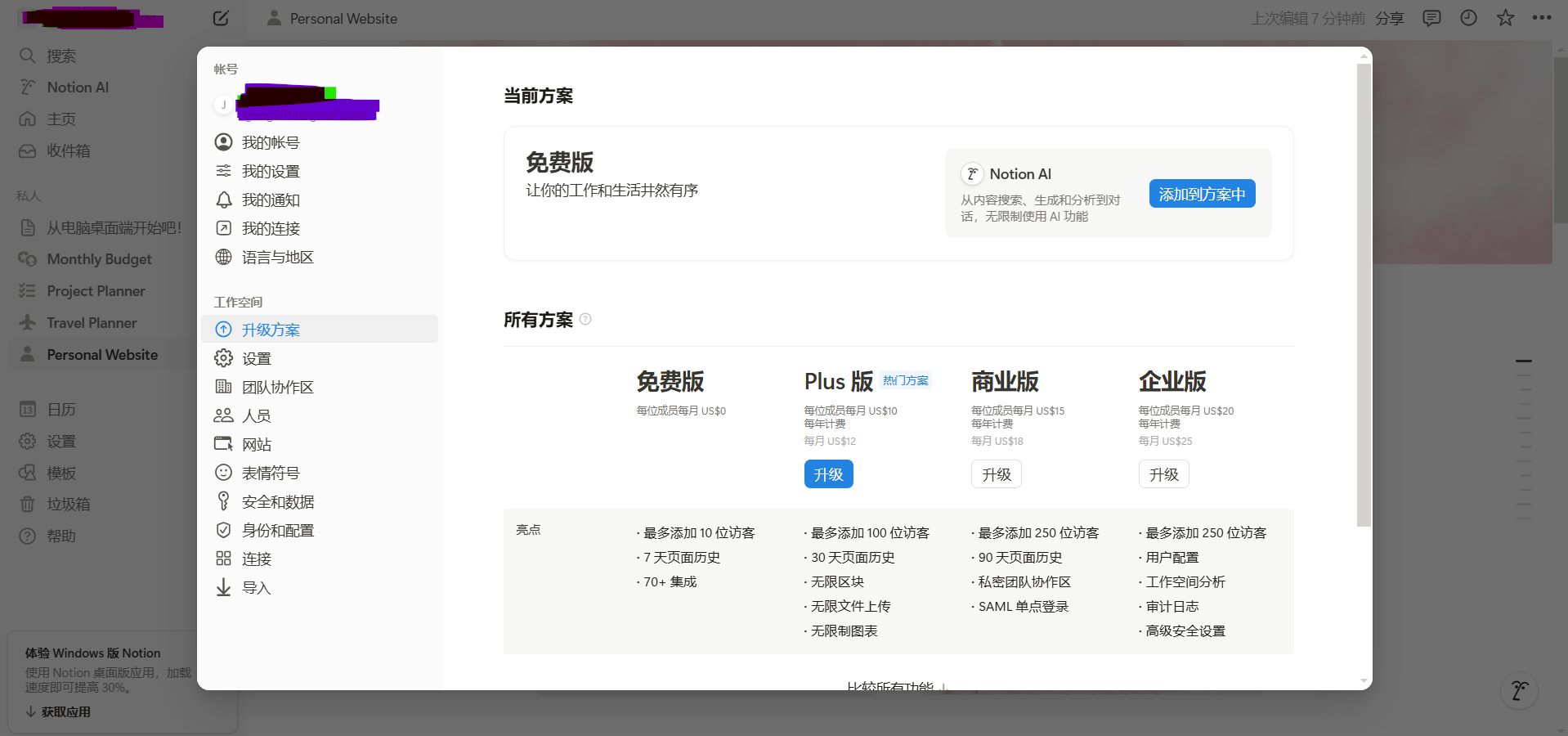The height and width of the screenshot is (736, 1568).
Task: Click 添加到方案中 for Notion AI
Action: pyautogui.click(x=1202, y=194)
